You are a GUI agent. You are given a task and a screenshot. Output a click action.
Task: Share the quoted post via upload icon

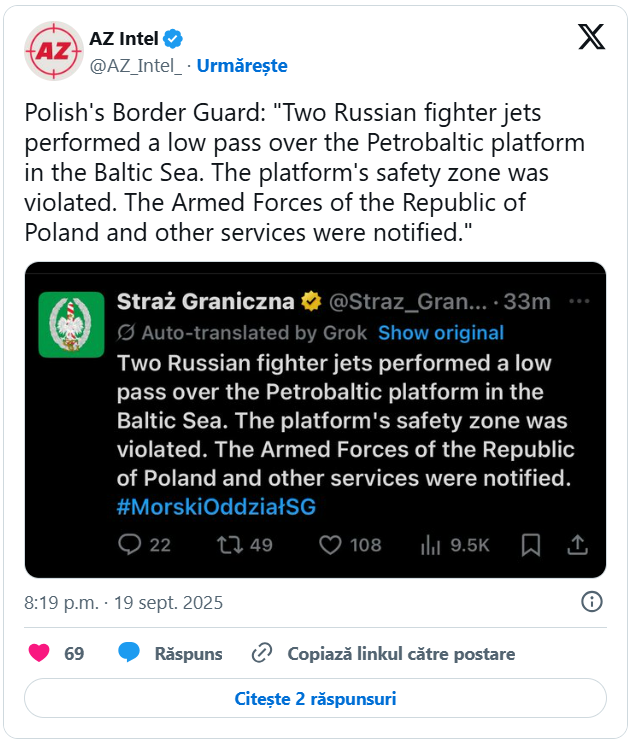(x=577, y=545)
